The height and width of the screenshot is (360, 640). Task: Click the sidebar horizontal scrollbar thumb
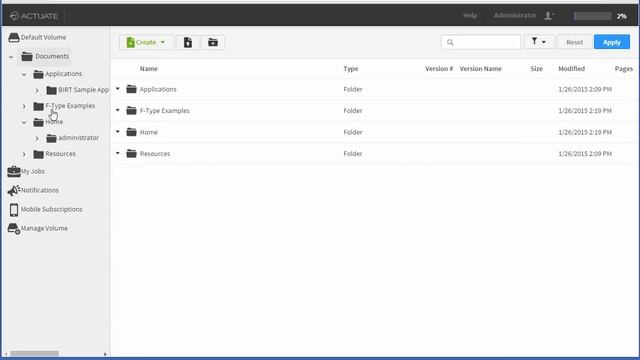coord(35,353)
